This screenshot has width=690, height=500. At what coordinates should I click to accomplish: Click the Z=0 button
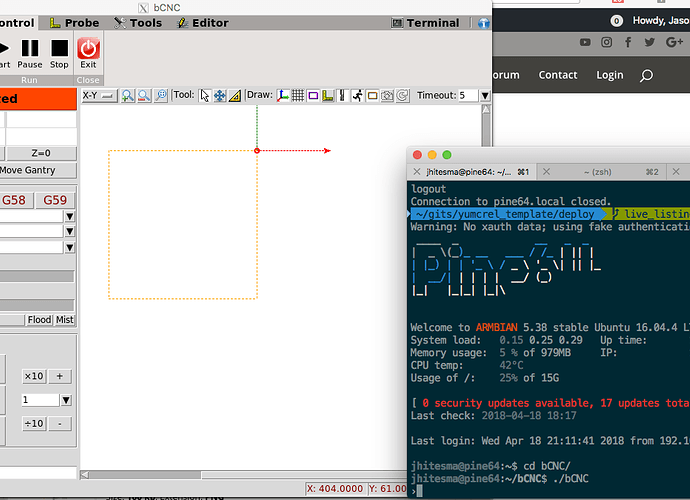(x=41, y=153)
